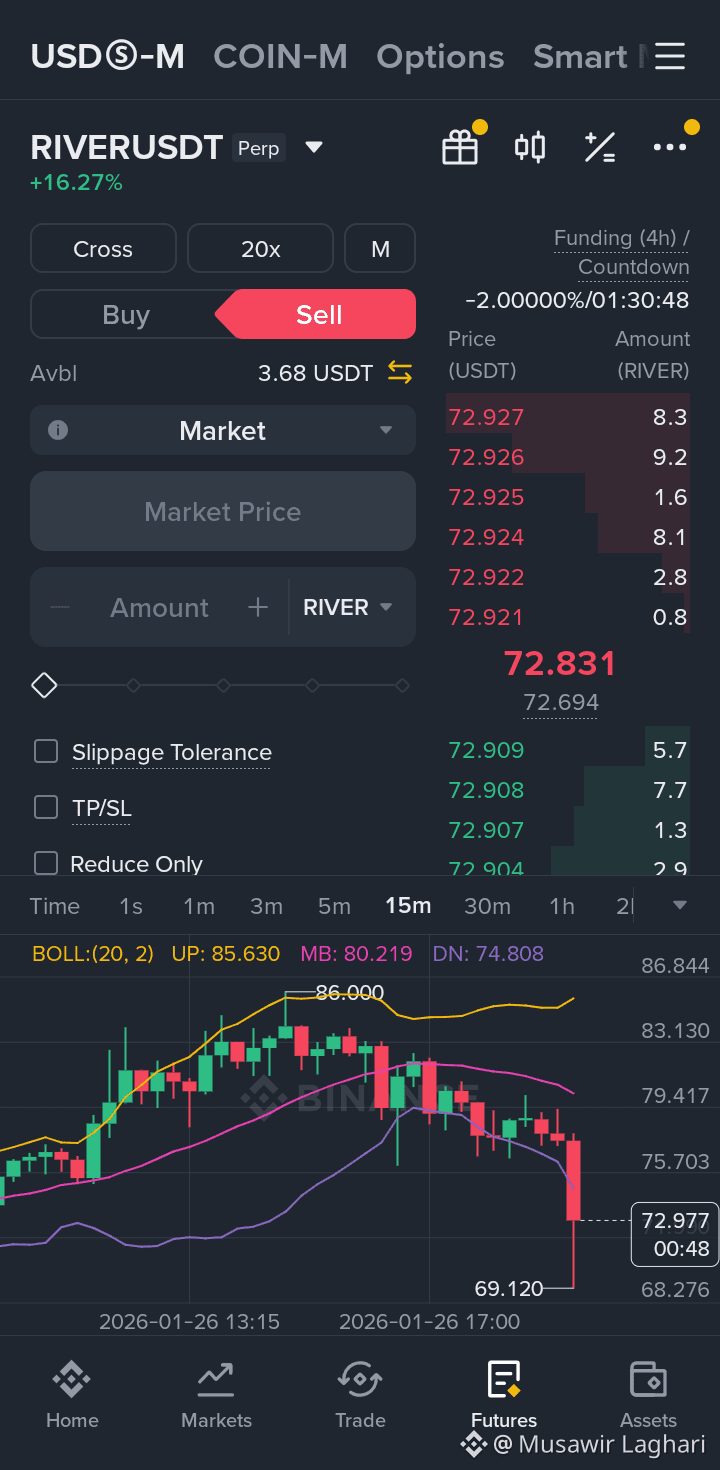The height and width of the screenshot is (1470, 720).
Task: Select the 1s chart interval
Action: pyautogui.click(x=131, y=906)
